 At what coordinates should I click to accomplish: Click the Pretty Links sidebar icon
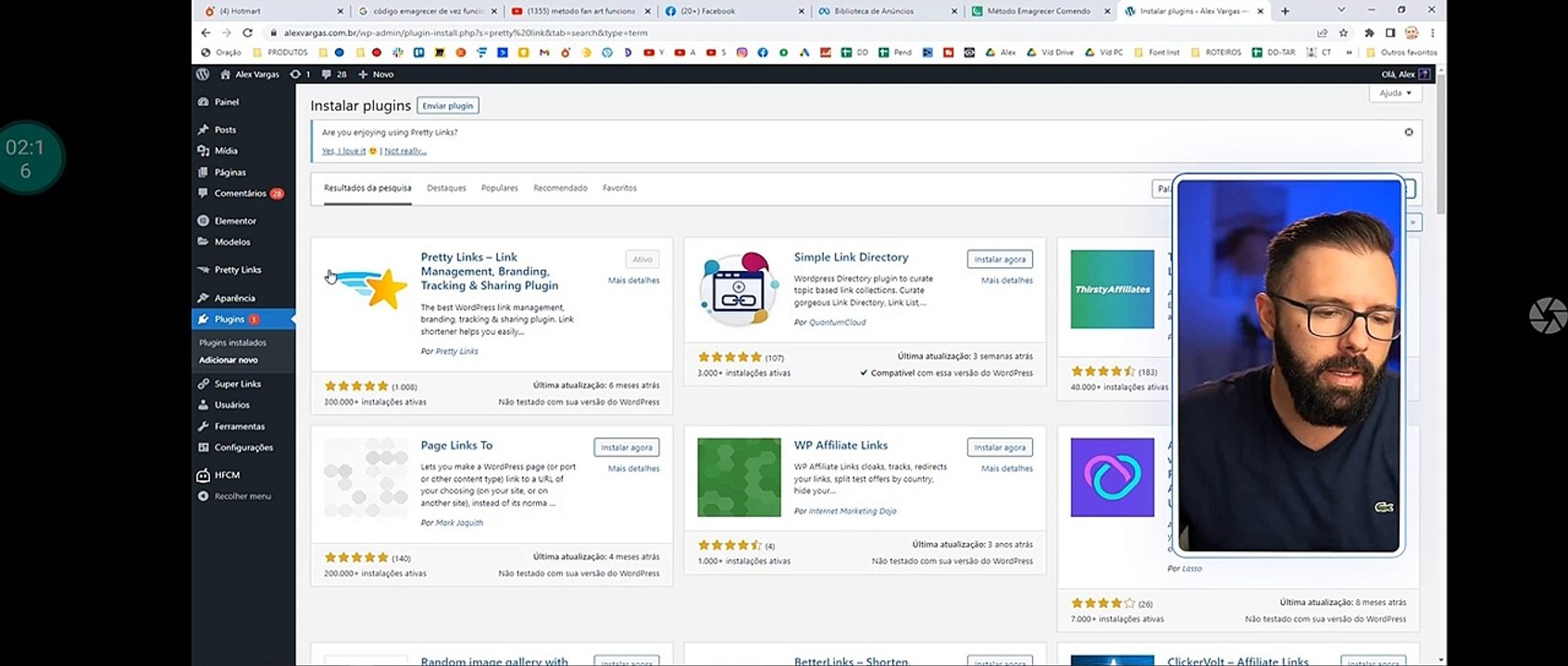pos(203,270)
